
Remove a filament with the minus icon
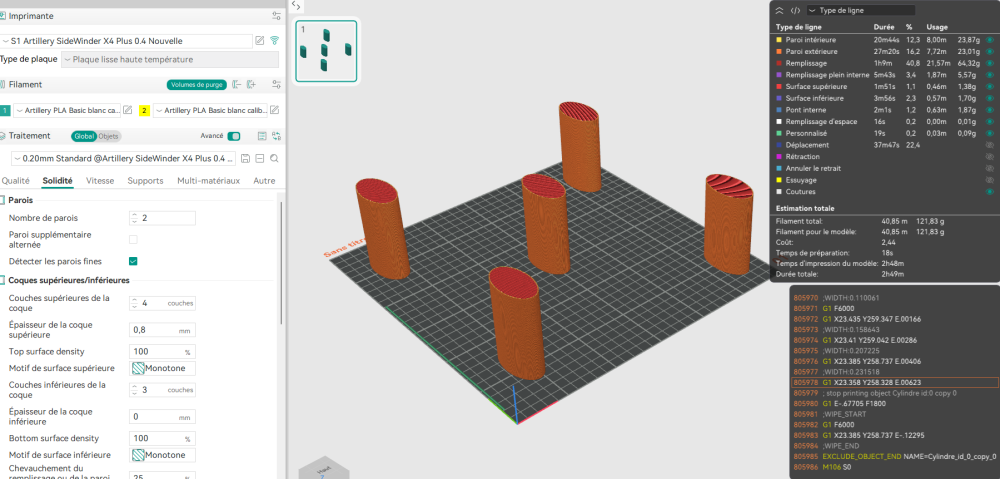[x=237, y=84]
